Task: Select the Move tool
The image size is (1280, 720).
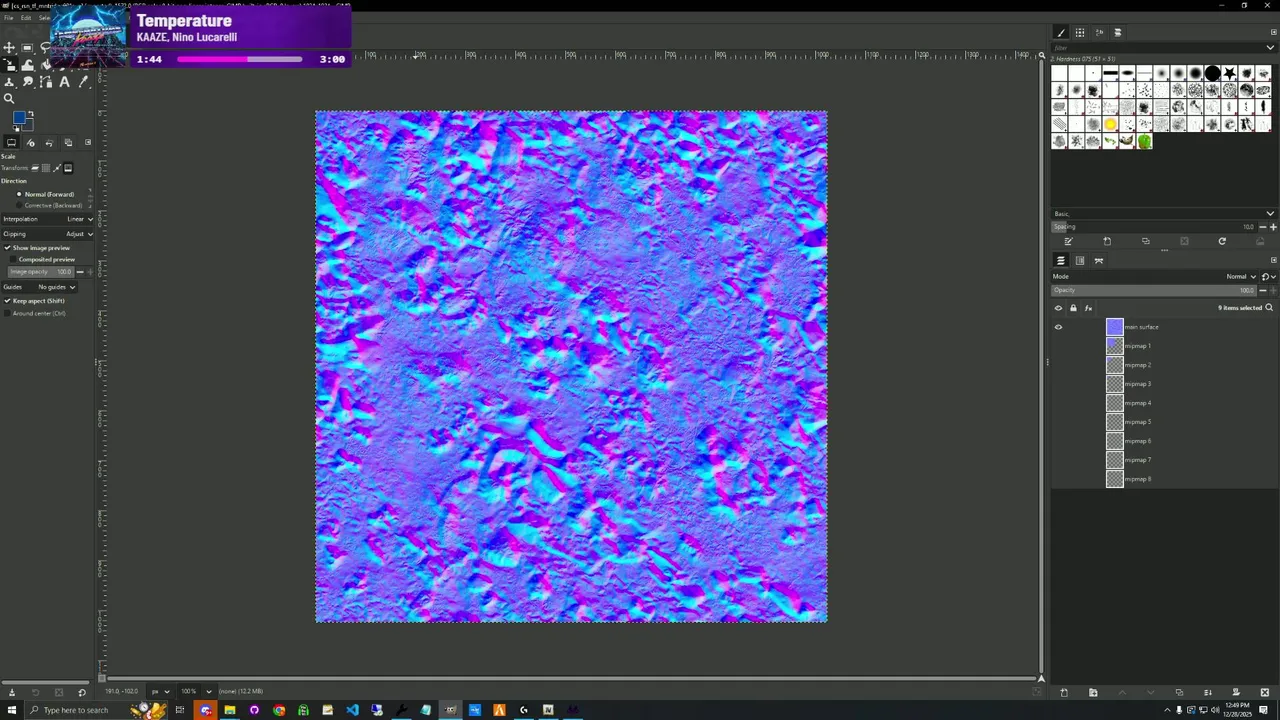Action: 9,48
